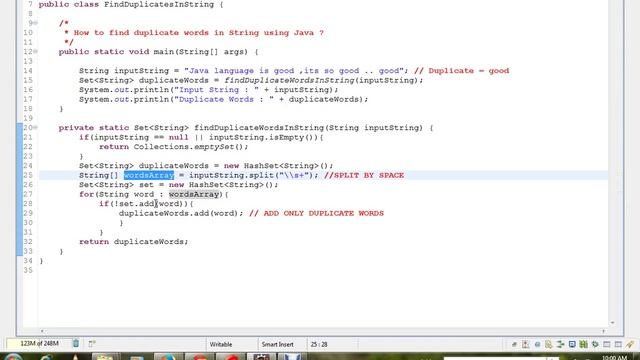Click 'return duplicateWords;' on line 32
Image resolution: width=640 pixels, height=360 pixels.
134,242
